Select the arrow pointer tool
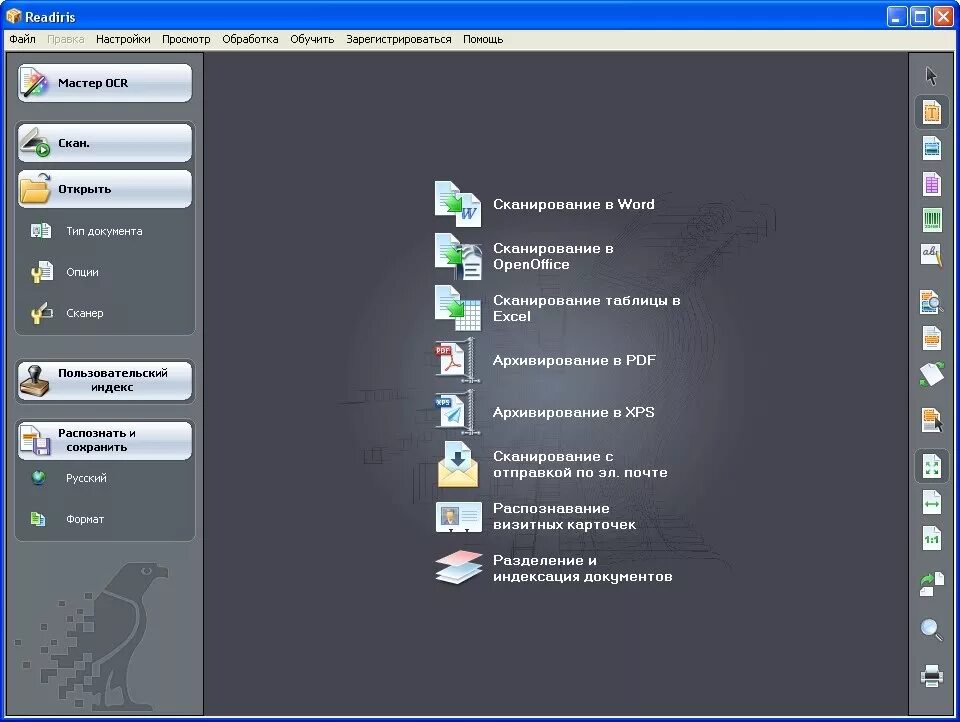Screen dimensions: 960x722 (931, 77)
